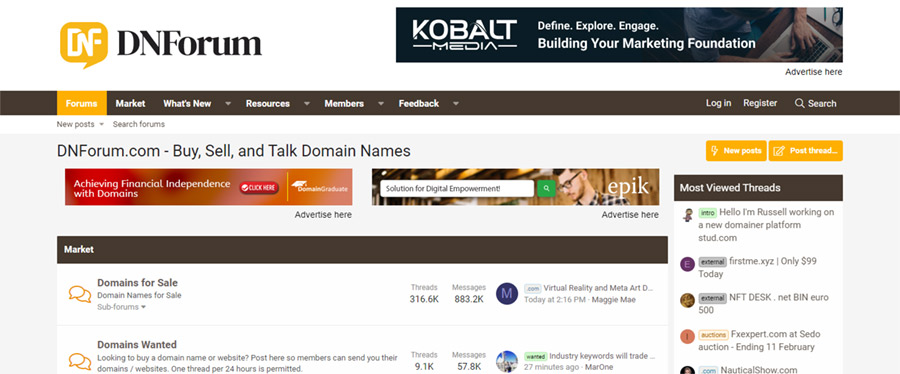Click the auctions tag
The height and width of the screenshot is (374, 900).
click(713, 334)
